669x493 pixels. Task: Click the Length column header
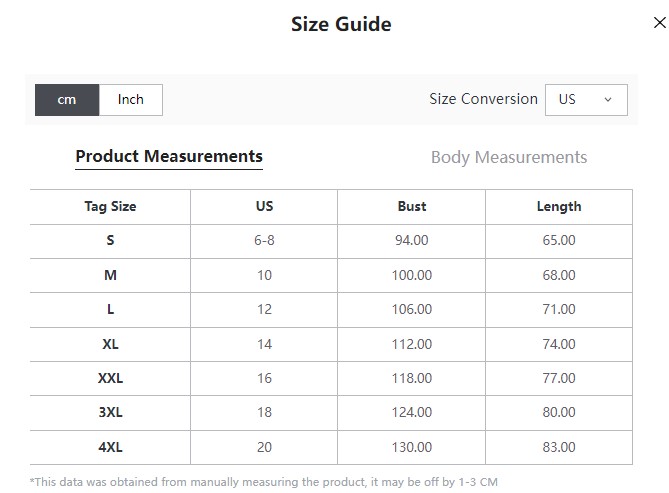tap(559, 207)
